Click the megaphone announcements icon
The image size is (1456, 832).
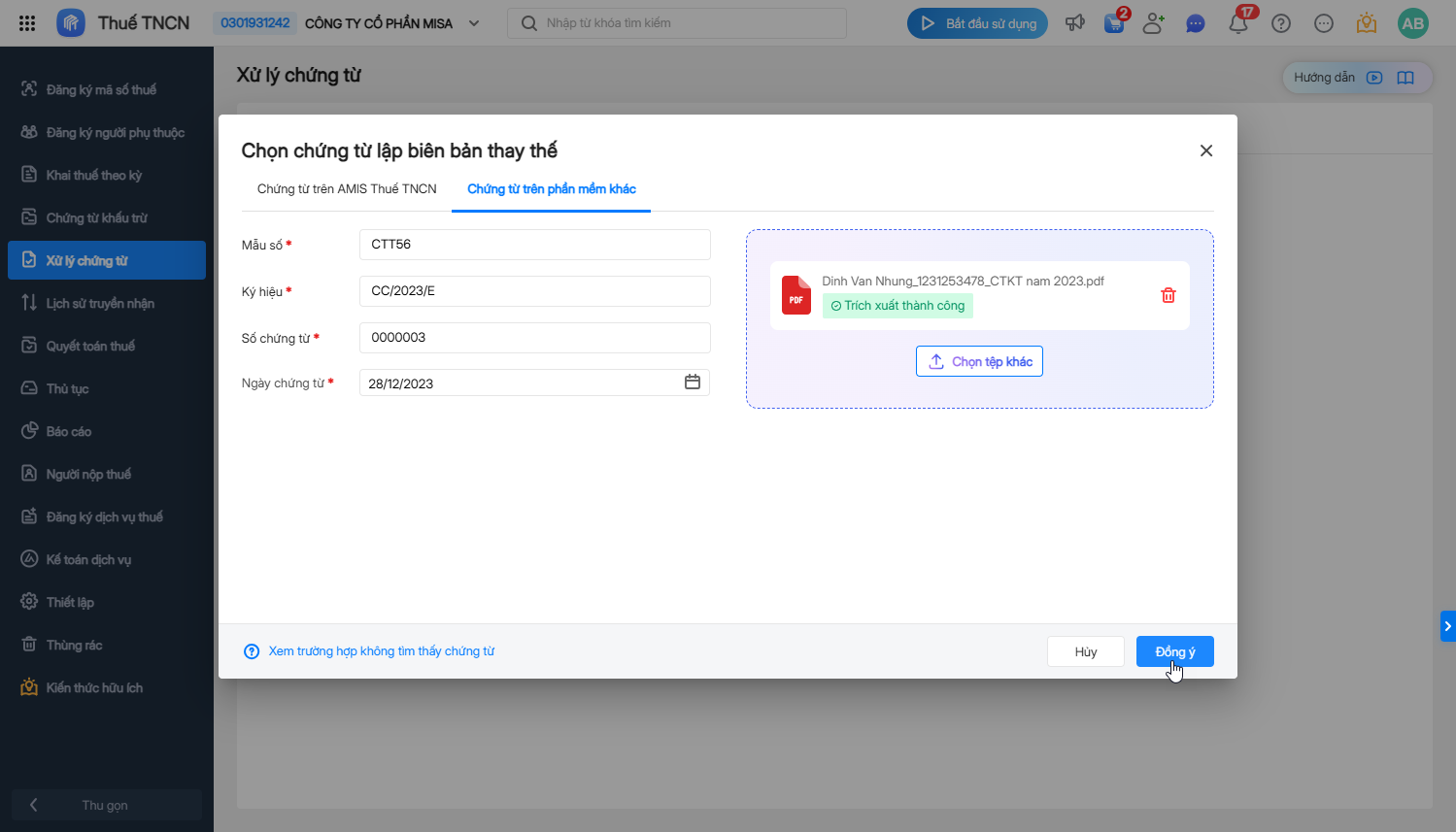point(1075,23)
